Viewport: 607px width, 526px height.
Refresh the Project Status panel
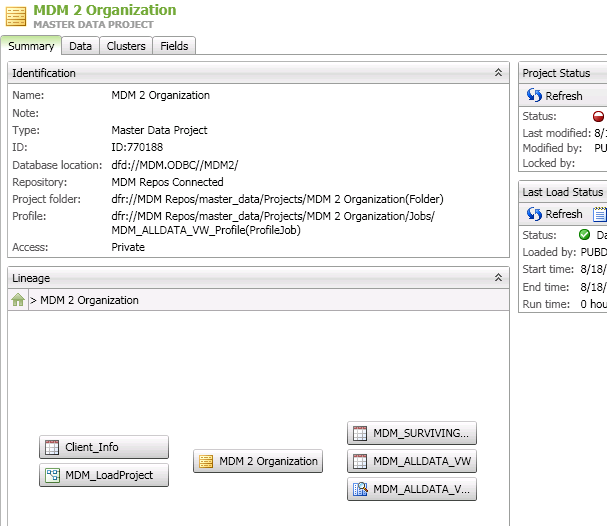555,96
